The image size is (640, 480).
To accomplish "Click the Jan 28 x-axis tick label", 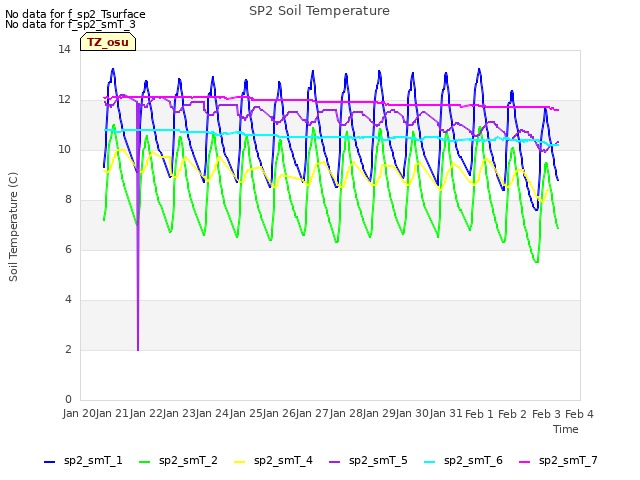I will click(x=346, y=414).
